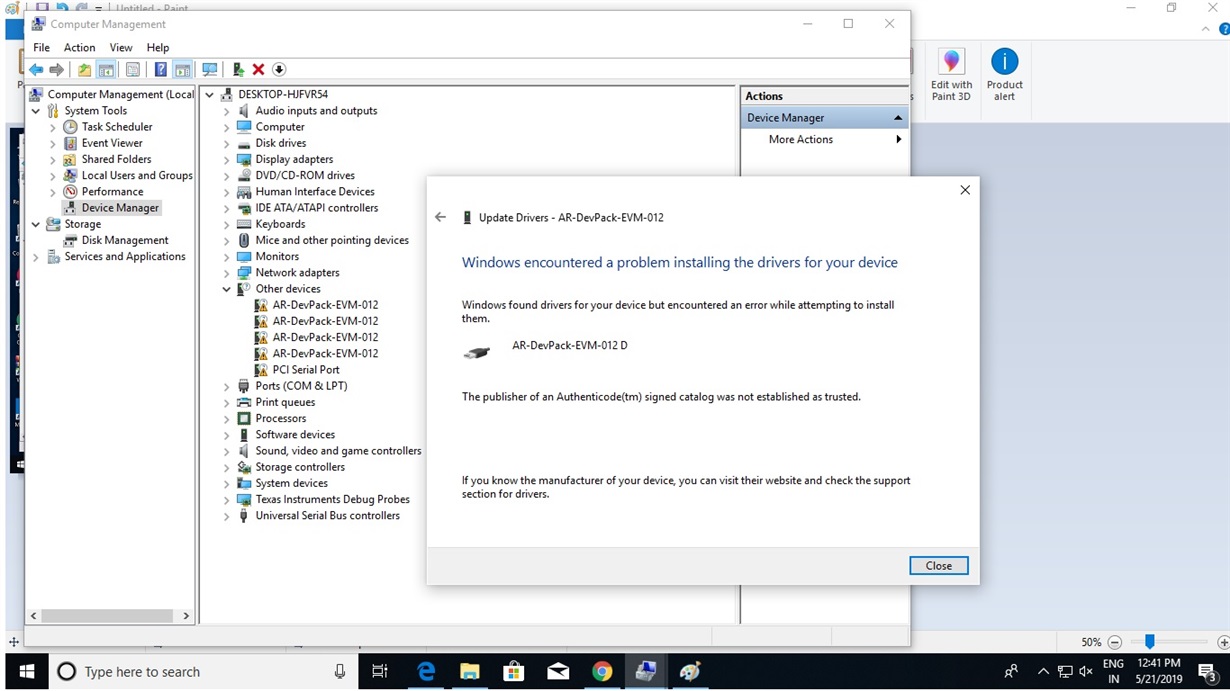The width and height of the screenshot is (1230, 691).
Task: Click the red X Uninstall device icon
Action: (258, 70)
